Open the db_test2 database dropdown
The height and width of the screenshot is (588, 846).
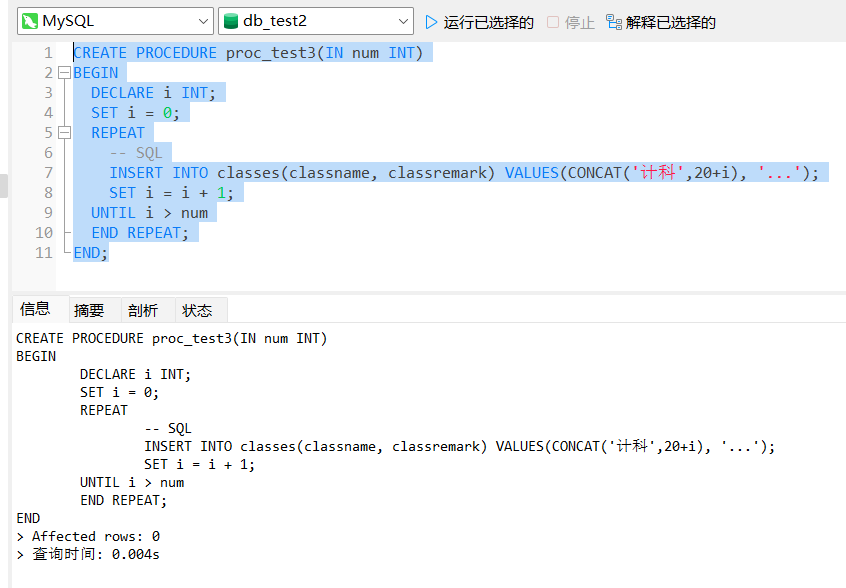(316, 21)
